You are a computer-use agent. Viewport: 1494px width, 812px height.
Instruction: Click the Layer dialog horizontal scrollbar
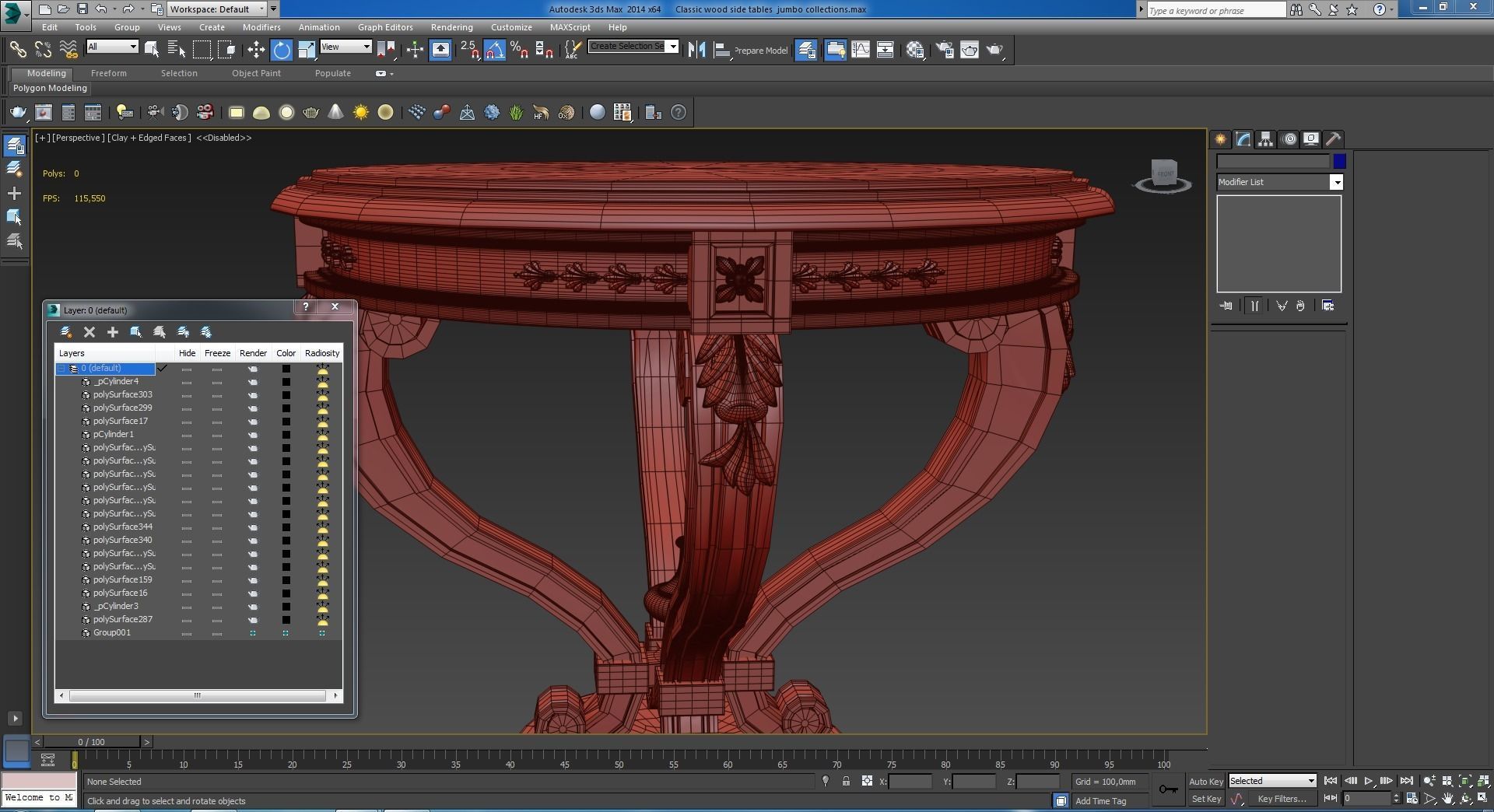click(198, 695)
